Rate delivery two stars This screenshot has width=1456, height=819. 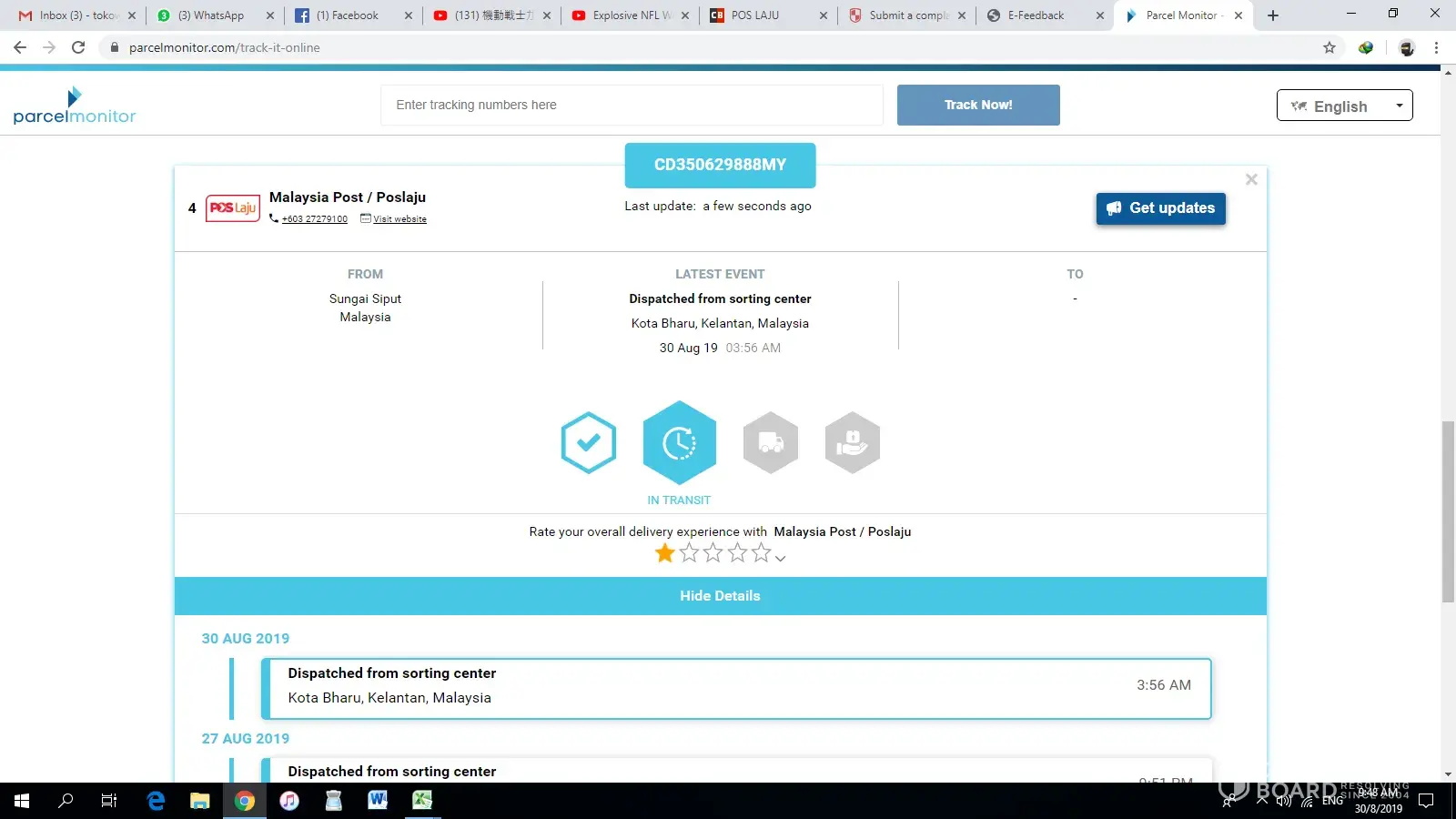click(690, 553)
